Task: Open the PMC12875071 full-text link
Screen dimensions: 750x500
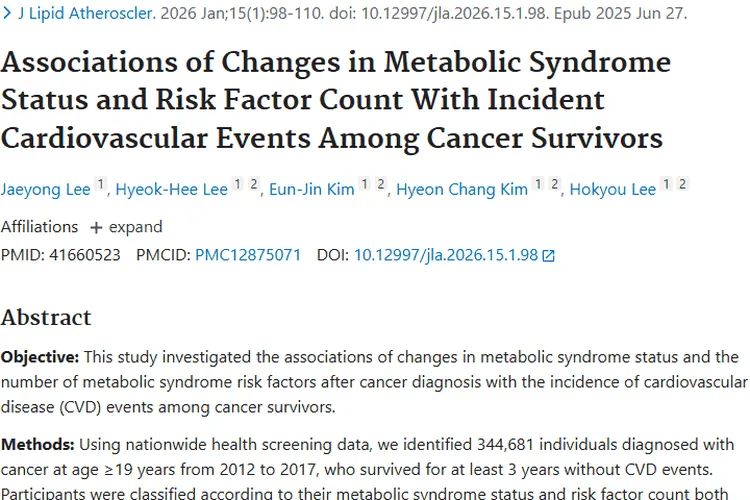Action: click(x=248, y=255)
